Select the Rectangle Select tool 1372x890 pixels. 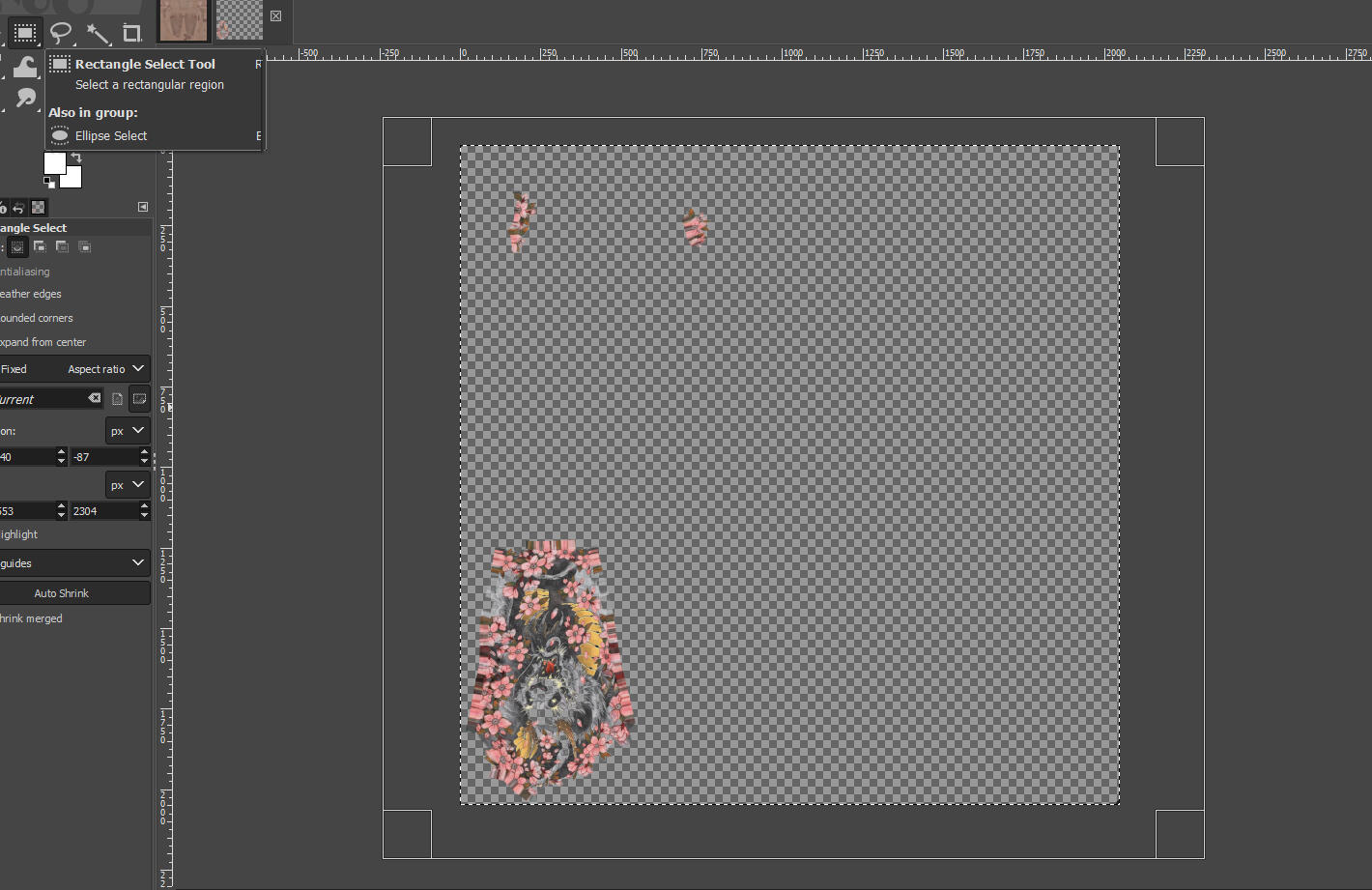(x=25, y=32)
